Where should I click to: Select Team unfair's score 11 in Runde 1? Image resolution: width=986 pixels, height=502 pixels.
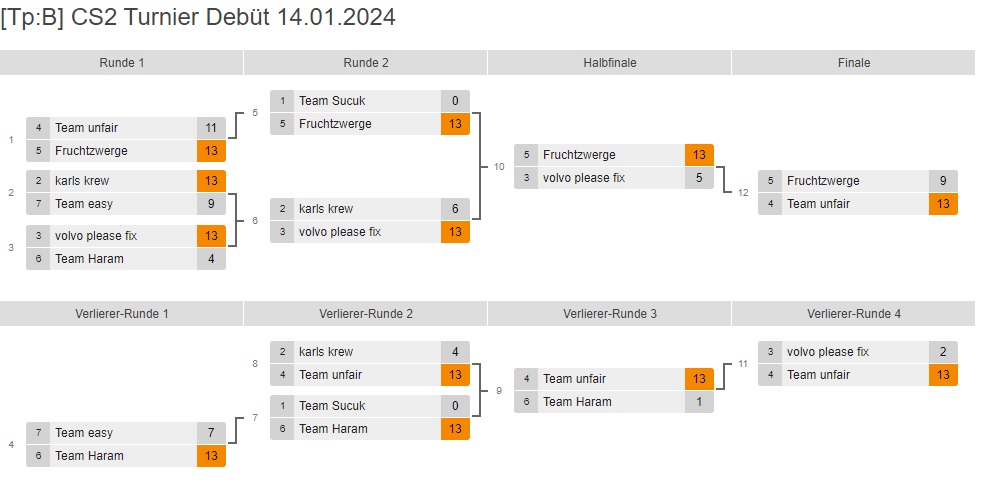click(x=211, y=128)
